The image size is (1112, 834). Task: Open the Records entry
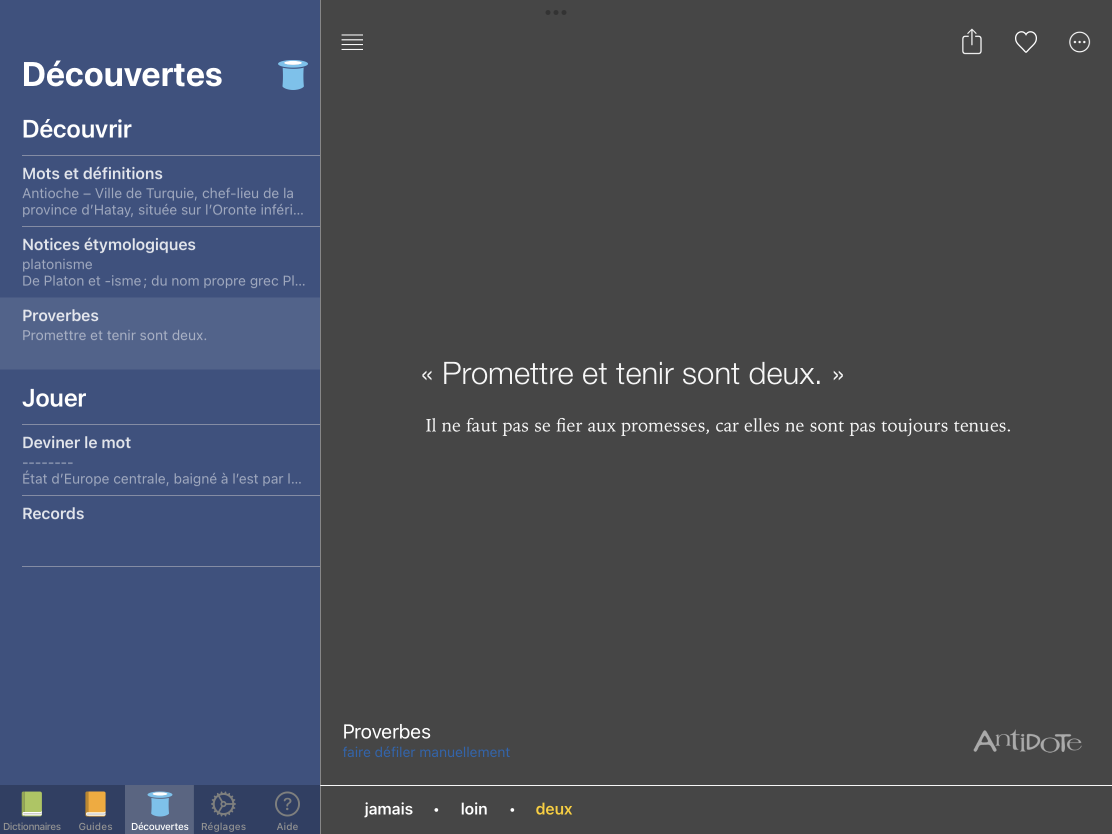(x=160, y=530)
